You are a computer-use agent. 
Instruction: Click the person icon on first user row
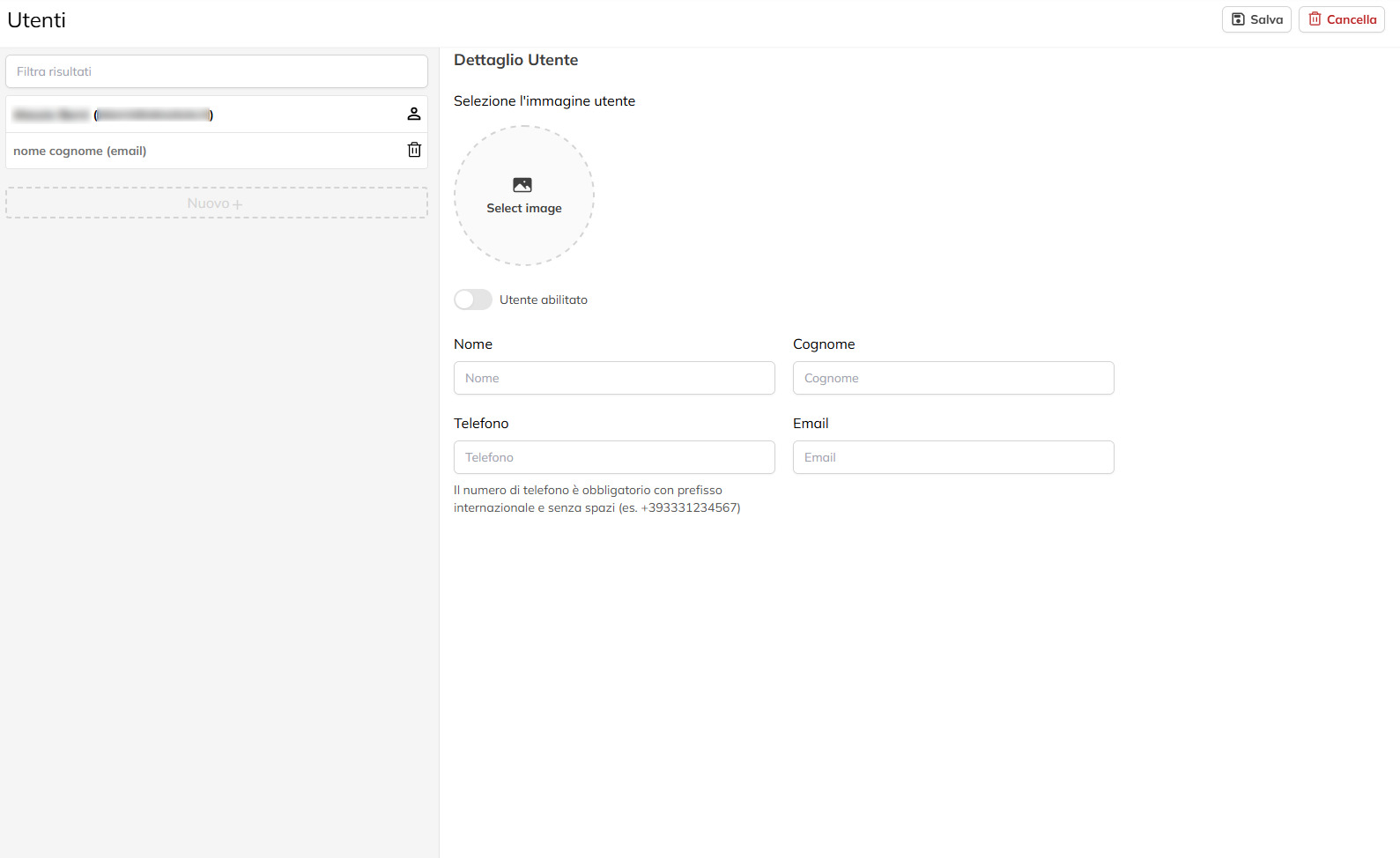pos(414,114)
